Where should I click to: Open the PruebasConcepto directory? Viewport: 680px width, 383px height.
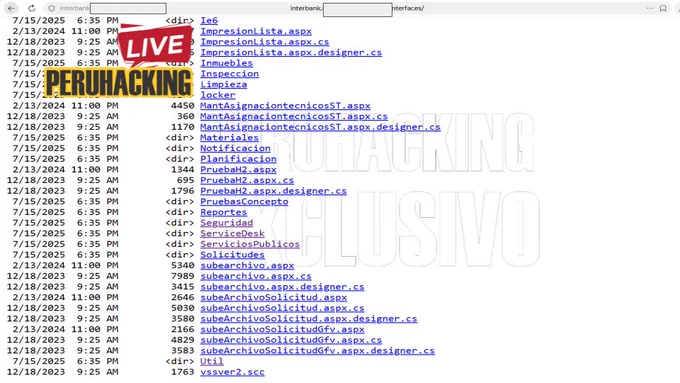pyautogui.click(x=244, y=201)
